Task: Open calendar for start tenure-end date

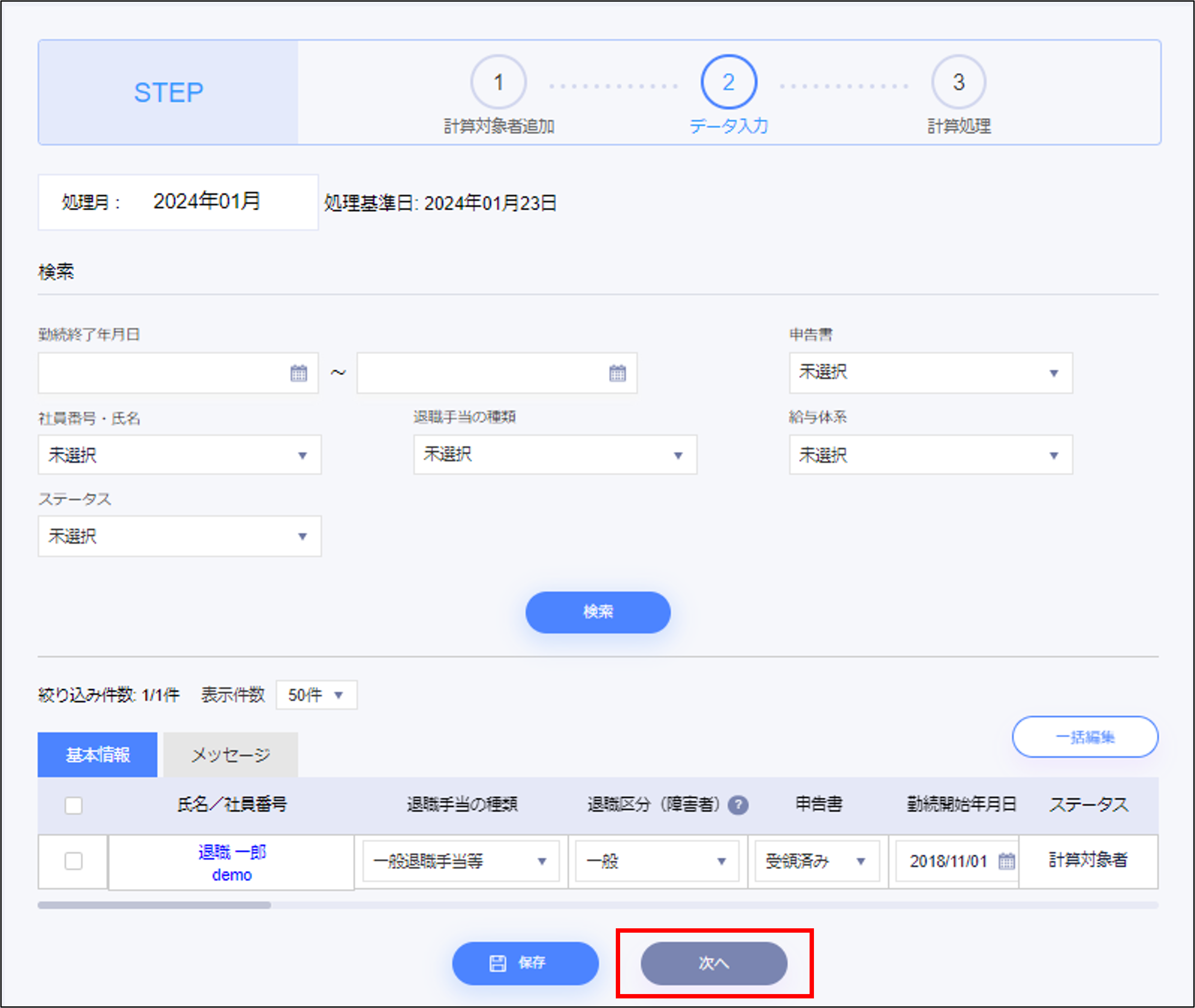Action: click(298, 373)
